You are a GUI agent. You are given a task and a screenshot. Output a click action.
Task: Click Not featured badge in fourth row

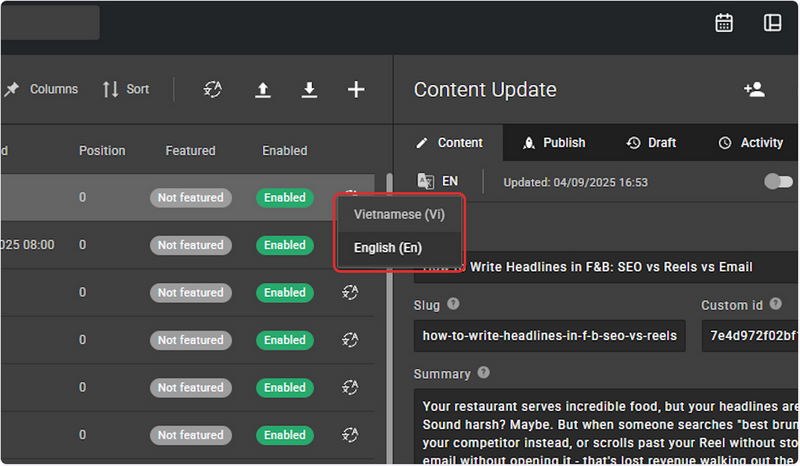click(x=191, y=340)
